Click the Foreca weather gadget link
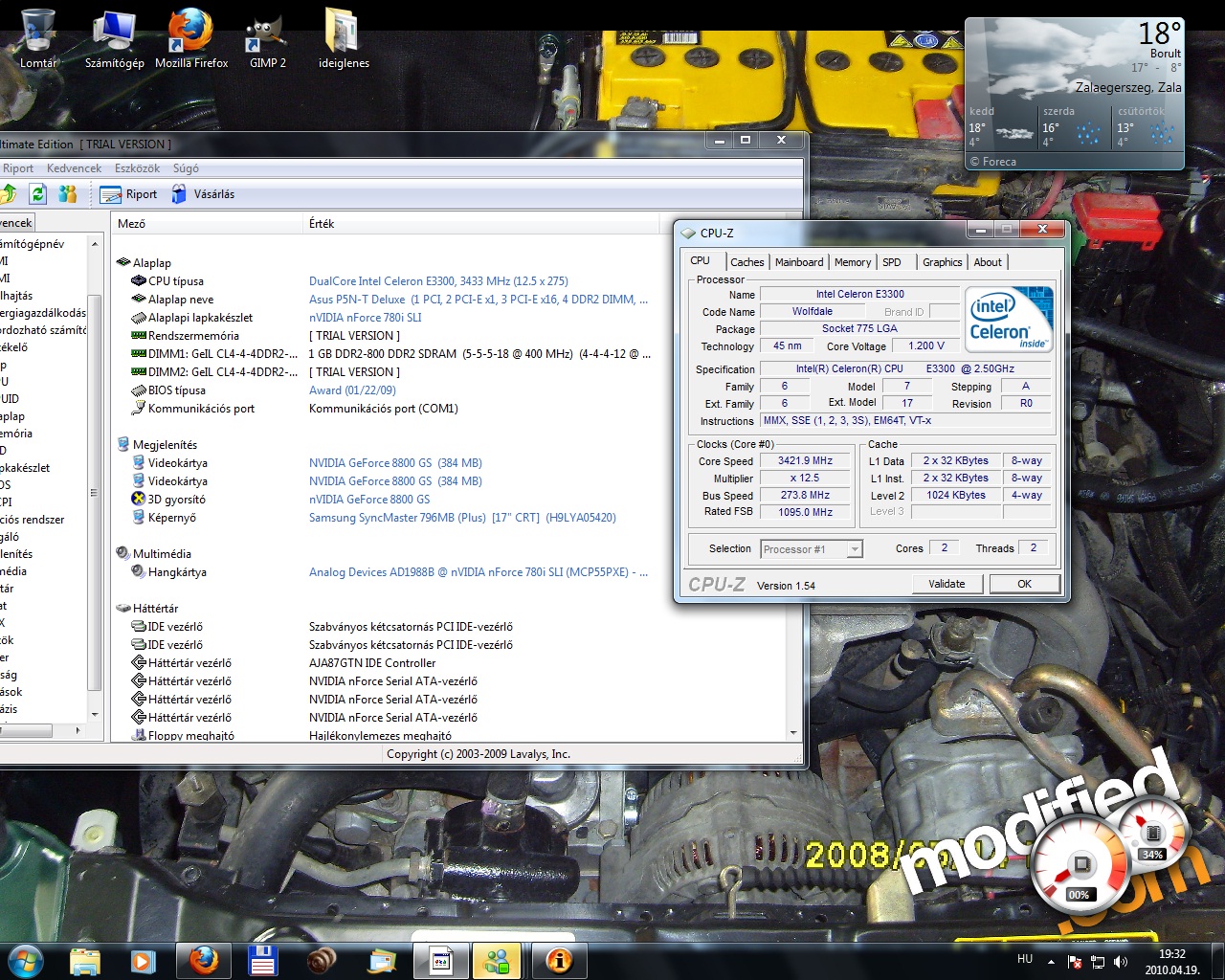This screenshot has width=1225, height=980. point(992,162)
